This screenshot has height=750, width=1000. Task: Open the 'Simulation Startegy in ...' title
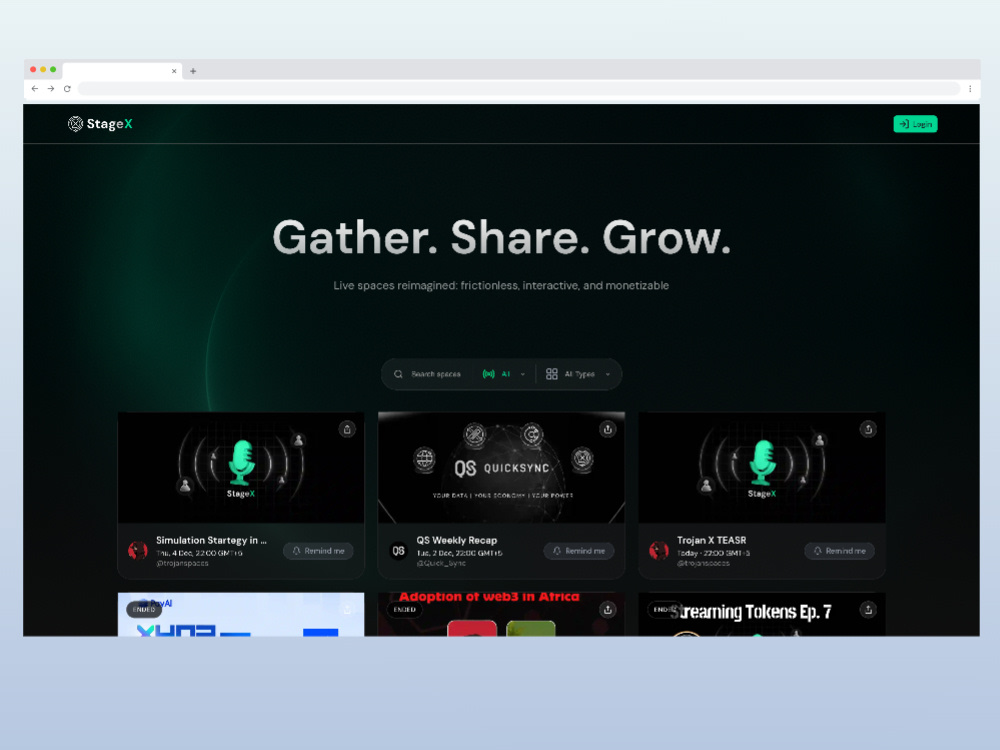coord(211,540)
